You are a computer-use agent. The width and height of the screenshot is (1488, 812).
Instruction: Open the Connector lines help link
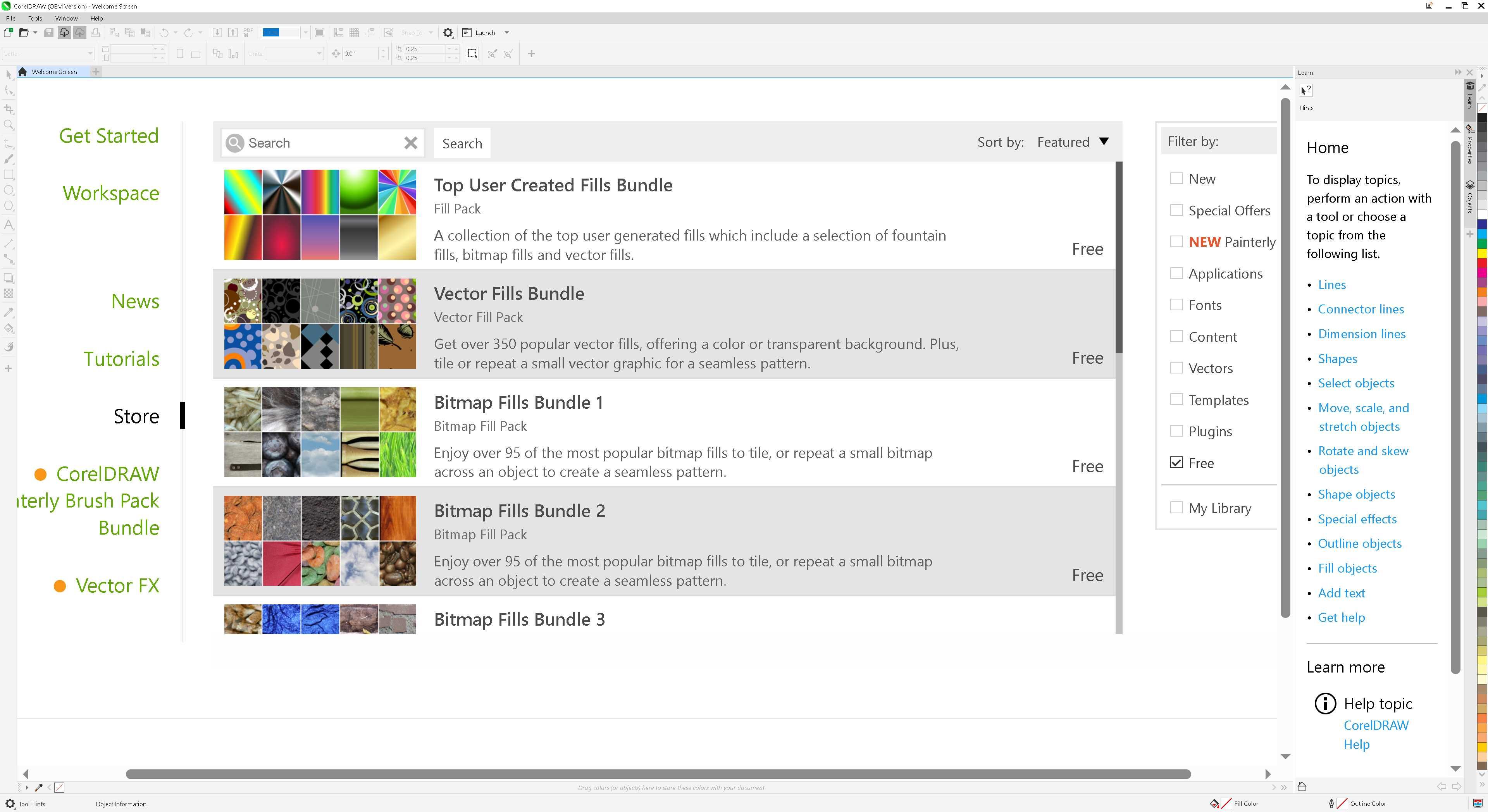point(1361,309)
